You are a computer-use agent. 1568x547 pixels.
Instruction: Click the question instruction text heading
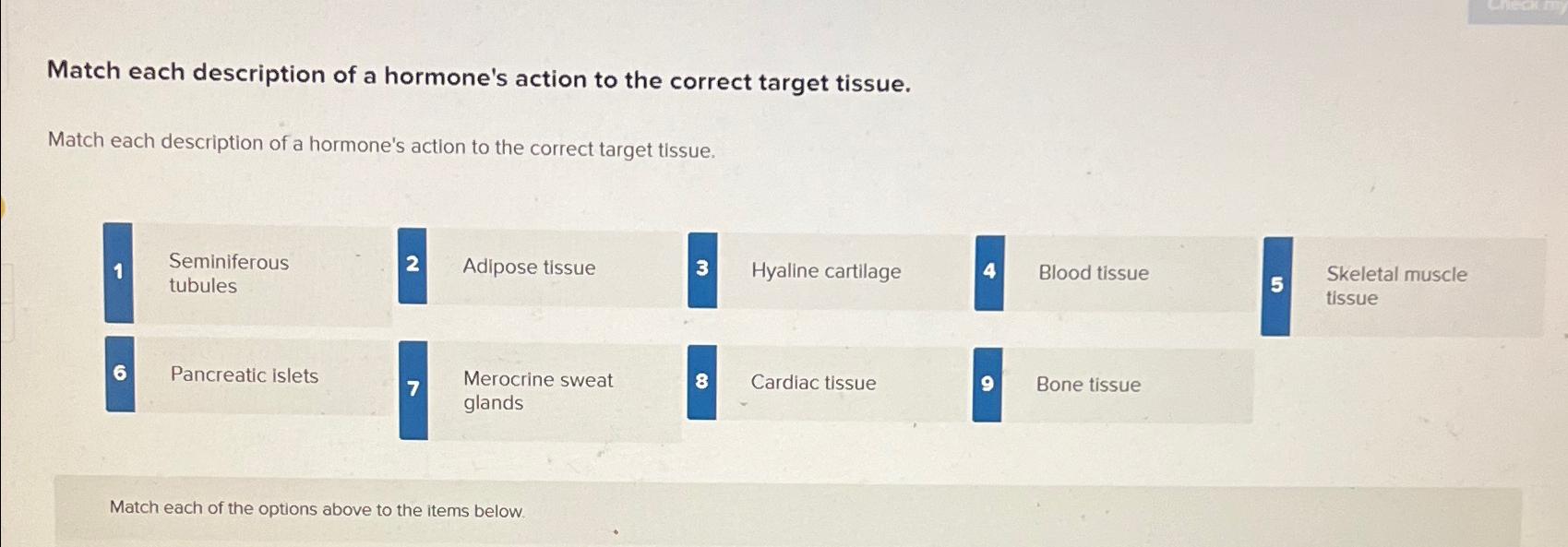coord(480,81)
